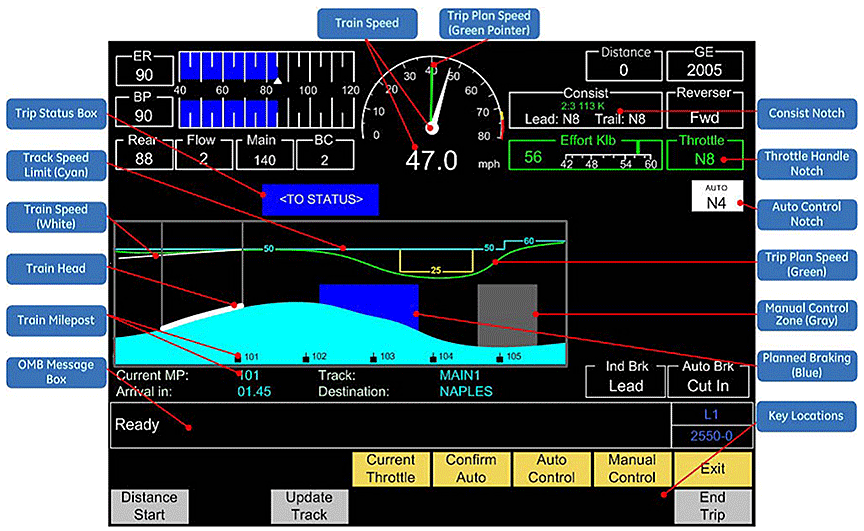
Task: Click the yellow Exit button
Action: (712, 469)
